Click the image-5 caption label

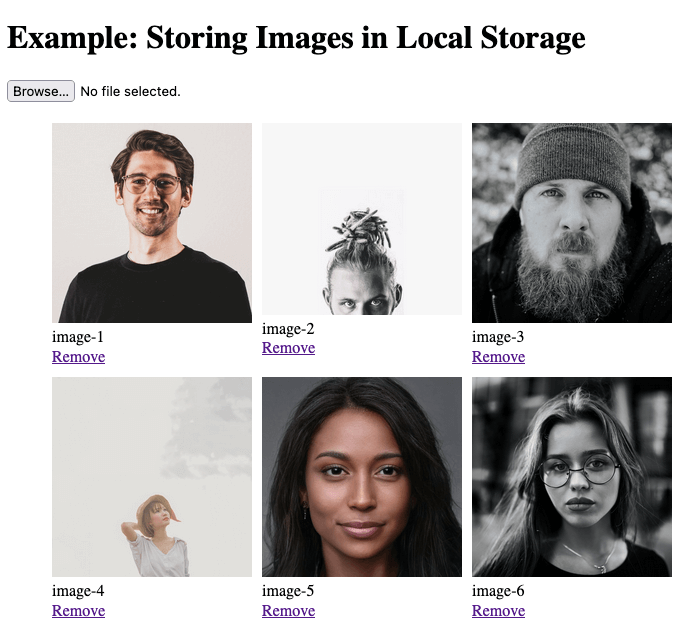[288, 591]
